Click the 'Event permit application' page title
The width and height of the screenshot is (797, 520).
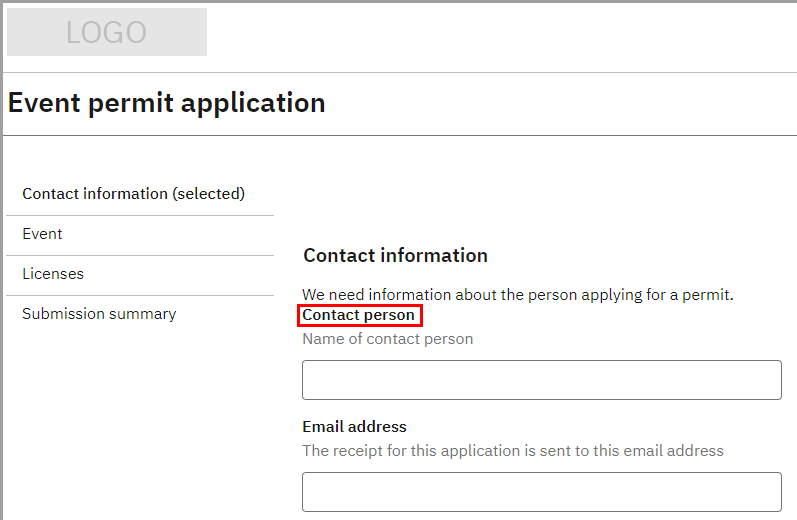(x=166, y=103)
